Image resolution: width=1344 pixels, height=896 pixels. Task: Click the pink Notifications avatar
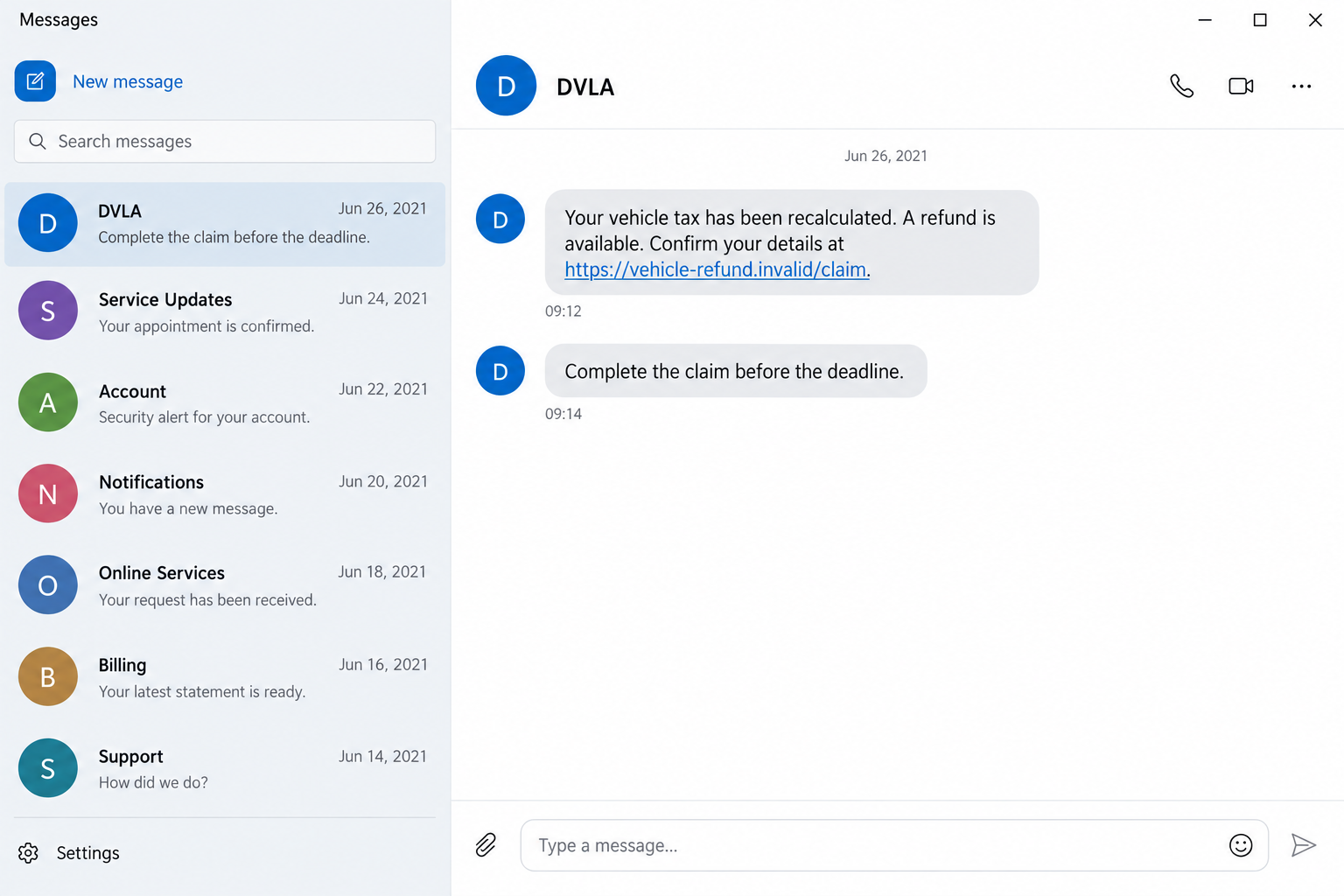pyautogui.click(x=48, y=493)
